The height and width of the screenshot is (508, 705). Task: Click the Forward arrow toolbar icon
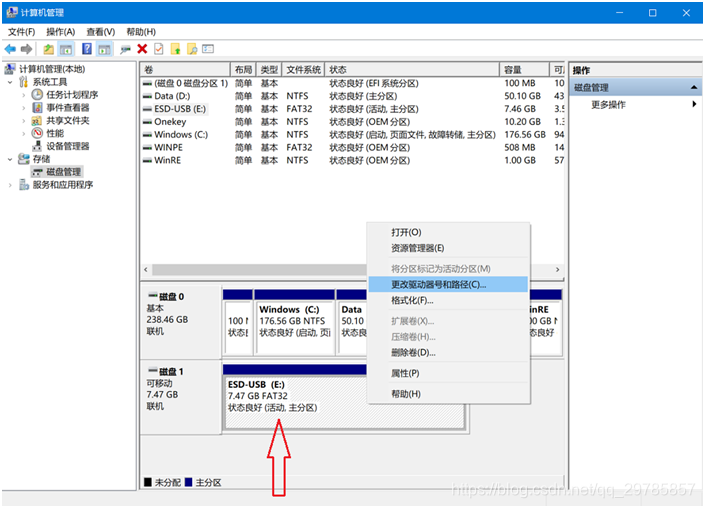pos(27,49)
